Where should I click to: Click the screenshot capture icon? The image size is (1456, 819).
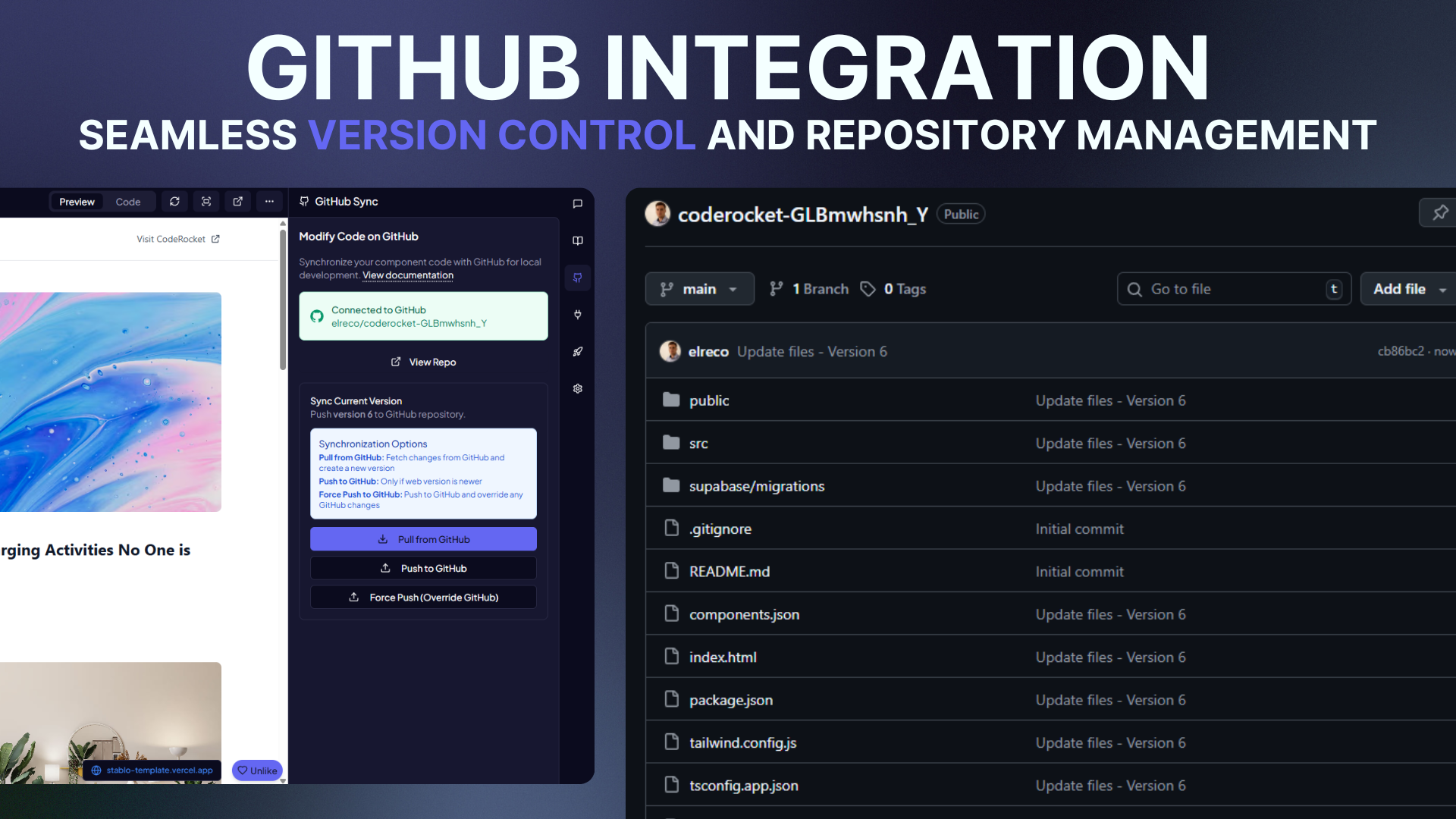(206, 202)
